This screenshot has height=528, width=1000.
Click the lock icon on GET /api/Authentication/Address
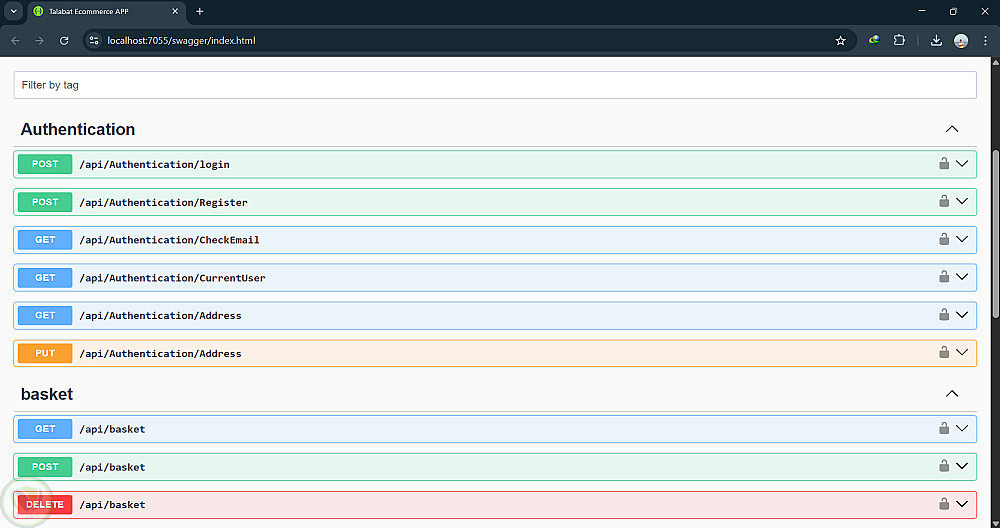944,314
